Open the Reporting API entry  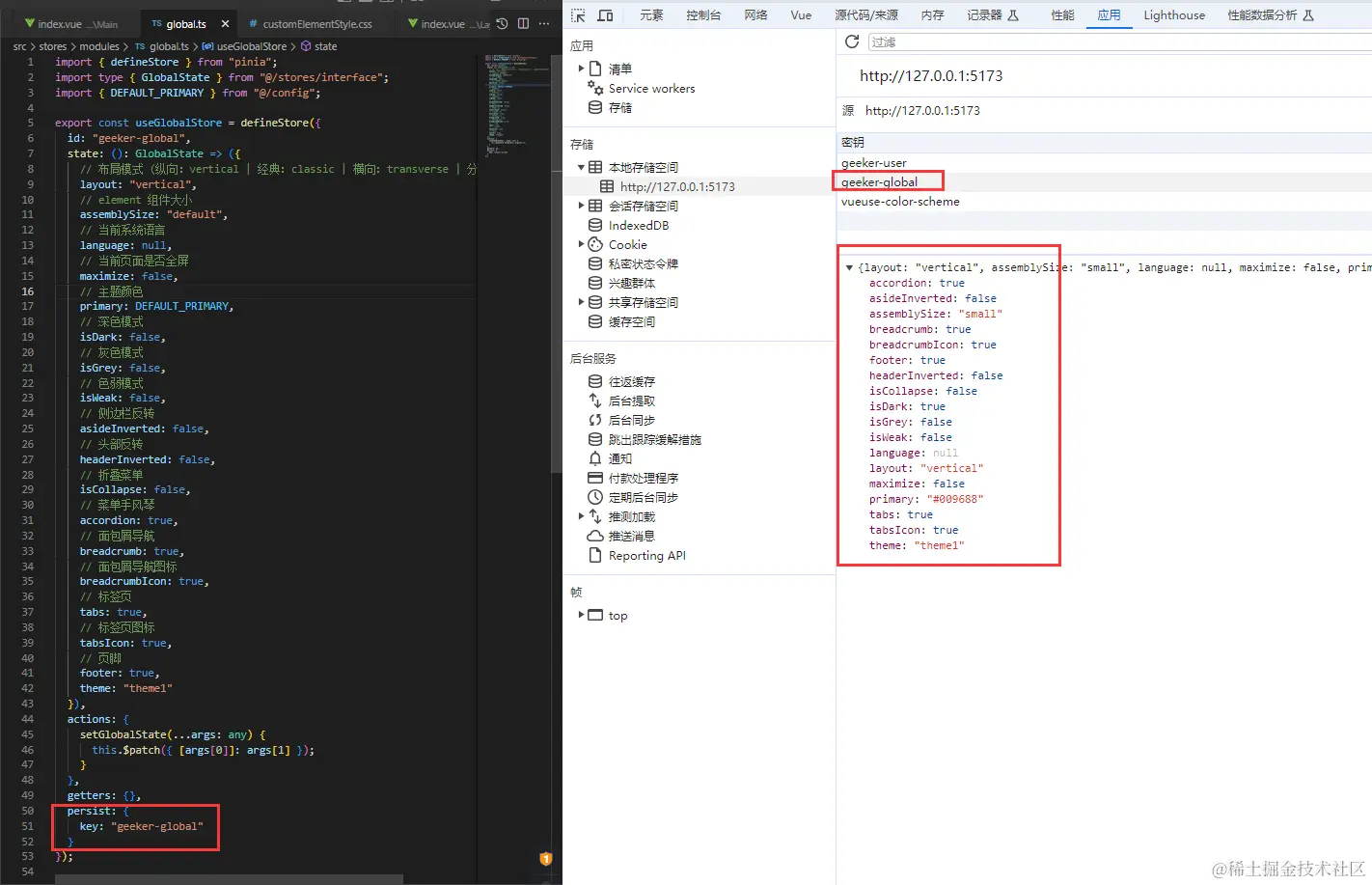pos(647,556)
